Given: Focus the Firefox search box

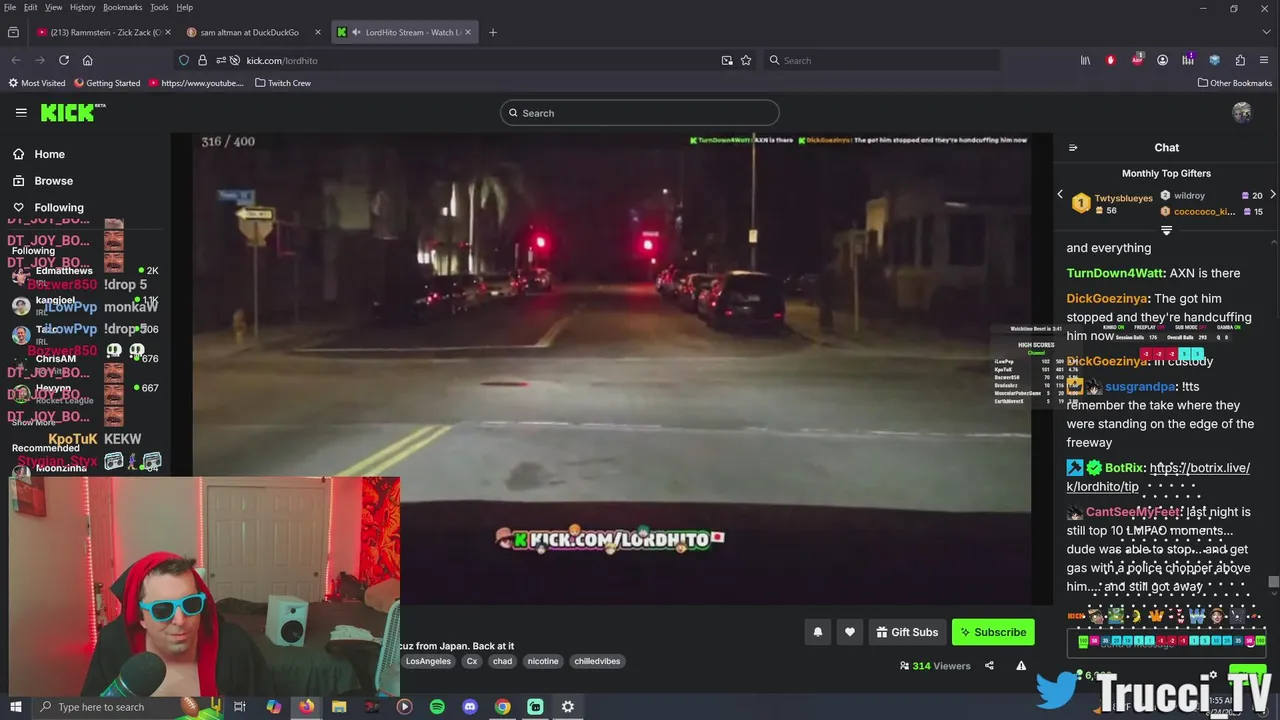Looking at the screenshot, I should coord(882,60).
